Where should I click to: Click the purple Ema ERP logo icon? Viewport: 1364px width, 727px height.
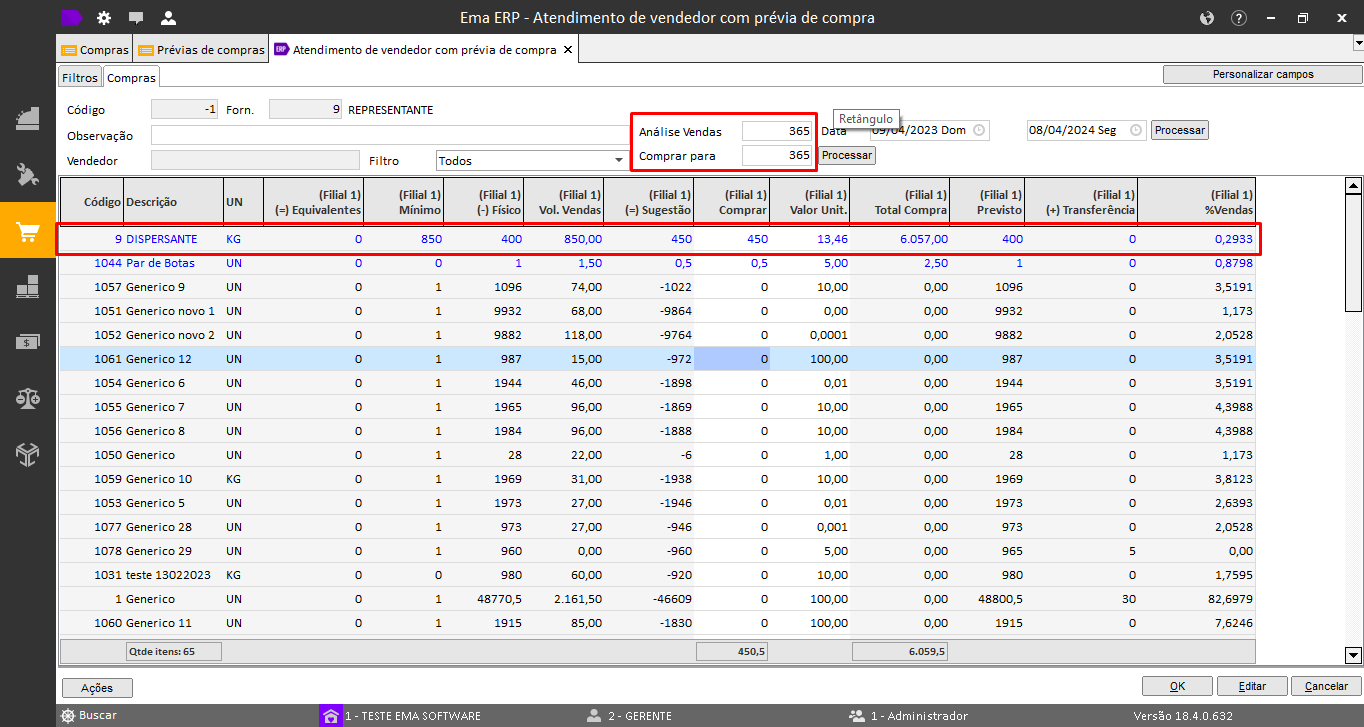pyautogui.click(x=71, y=17)
